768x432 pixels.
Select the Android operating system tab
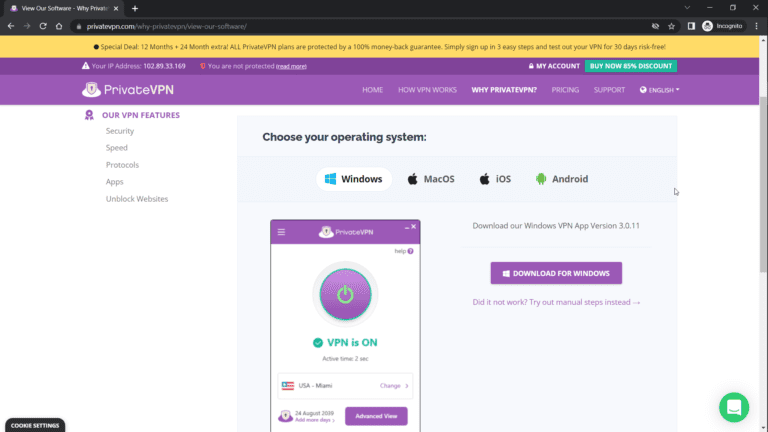coord(562,179)
